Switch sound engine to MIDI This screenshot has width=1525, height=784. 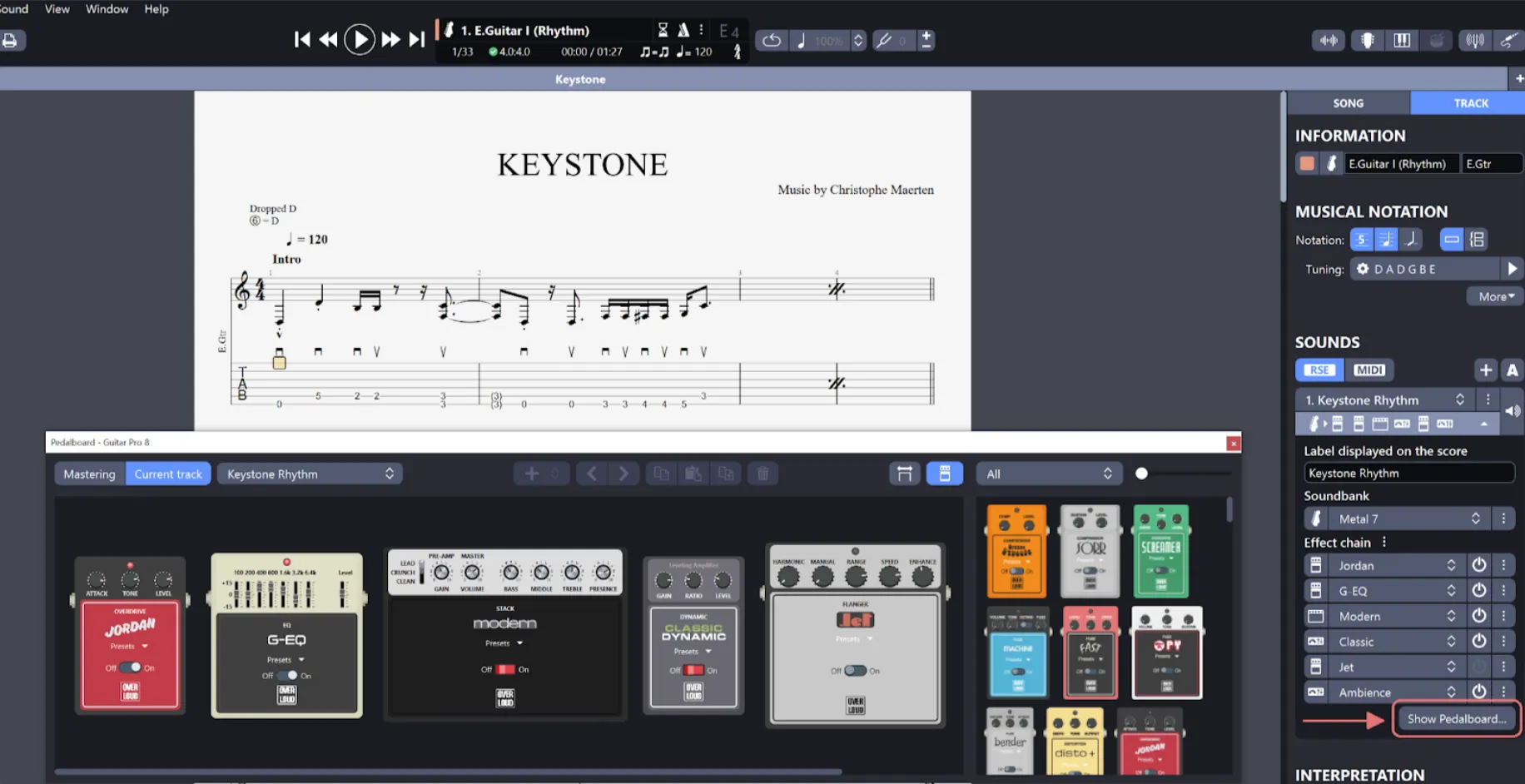coord(1369,370)
